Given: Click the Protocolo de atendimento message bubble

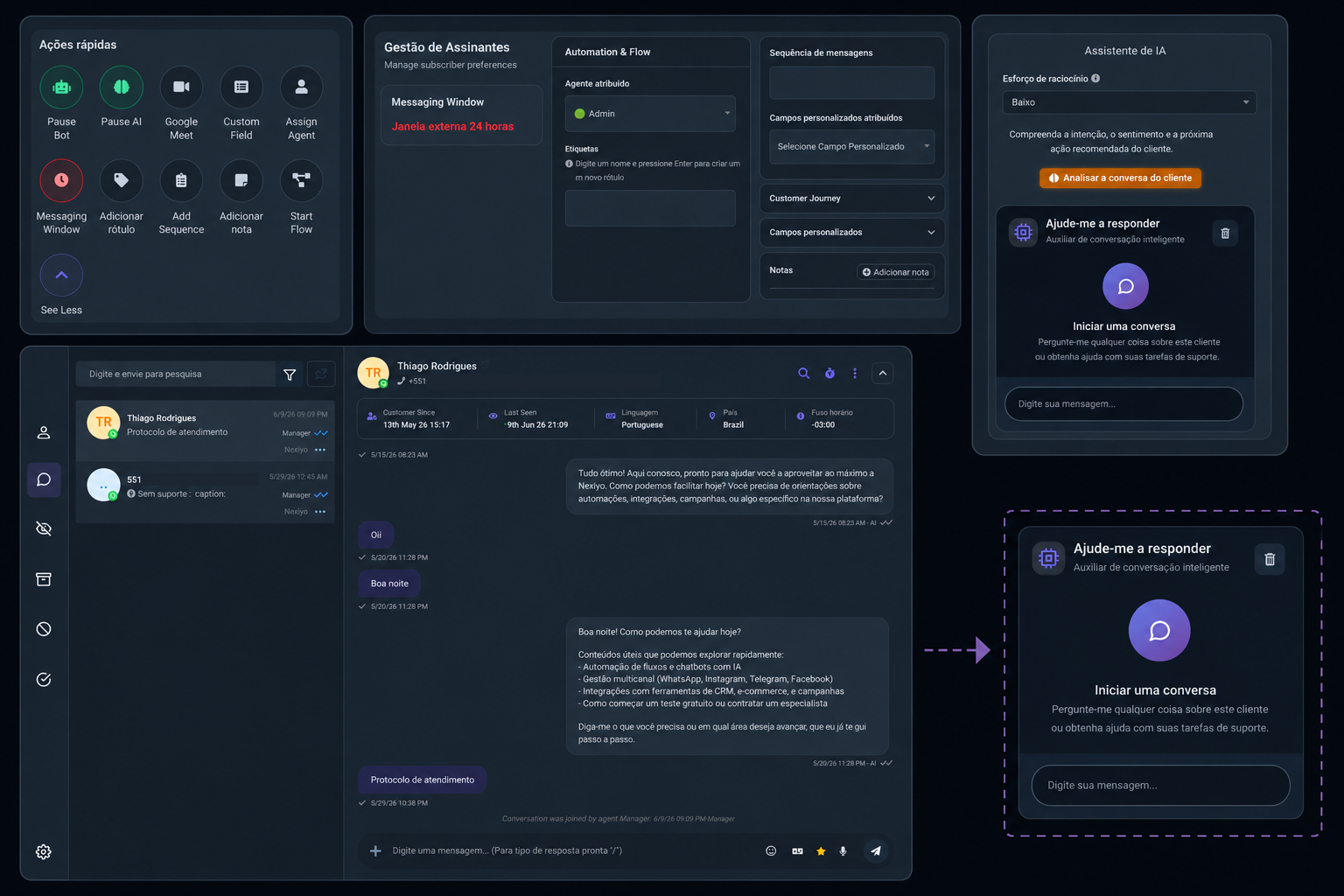Looking at the screenshot, I should pos(423,780).
